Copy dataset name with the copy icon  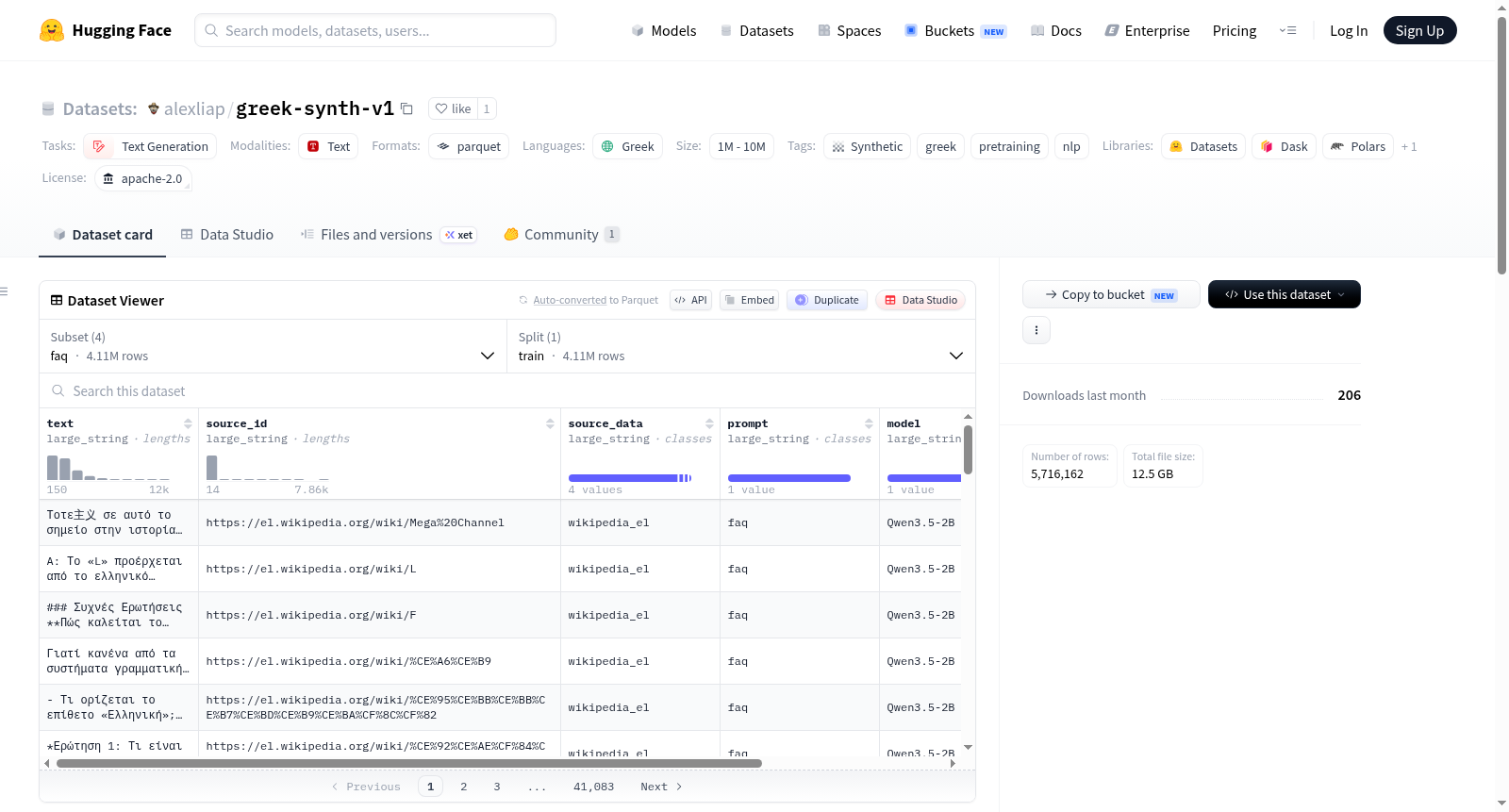[x=407, y=108]
